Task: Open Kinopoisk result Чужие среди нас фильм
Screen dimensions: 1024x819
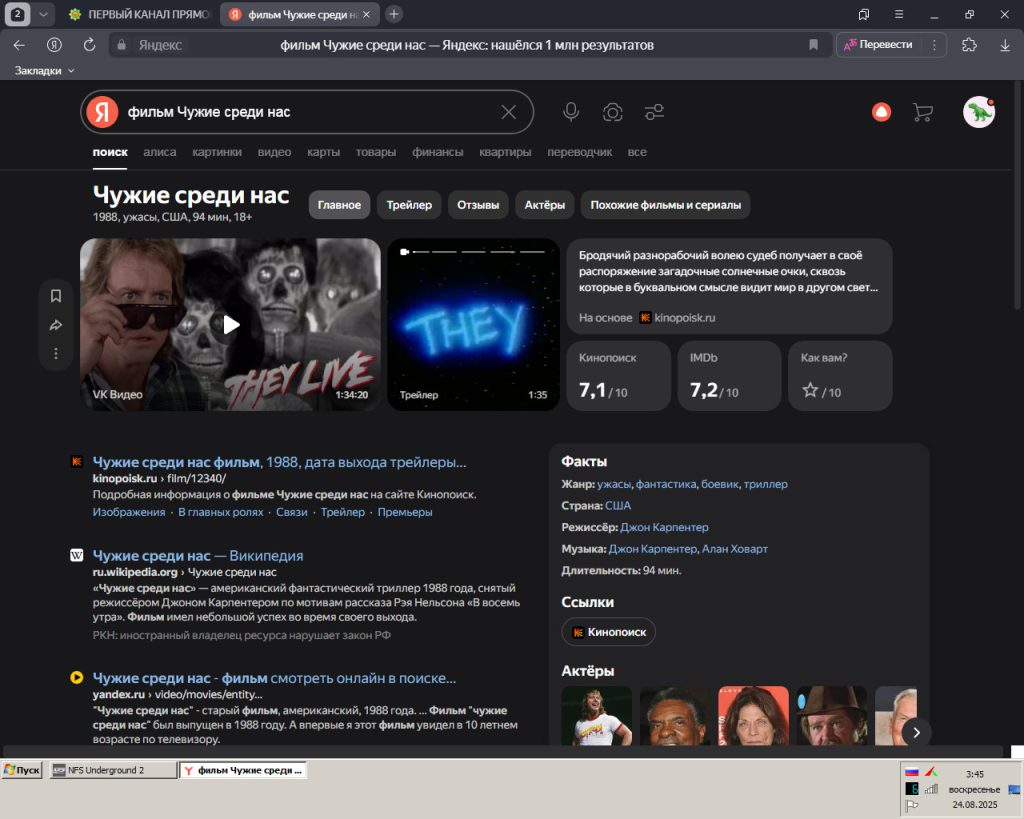Action: click(280, 462)
